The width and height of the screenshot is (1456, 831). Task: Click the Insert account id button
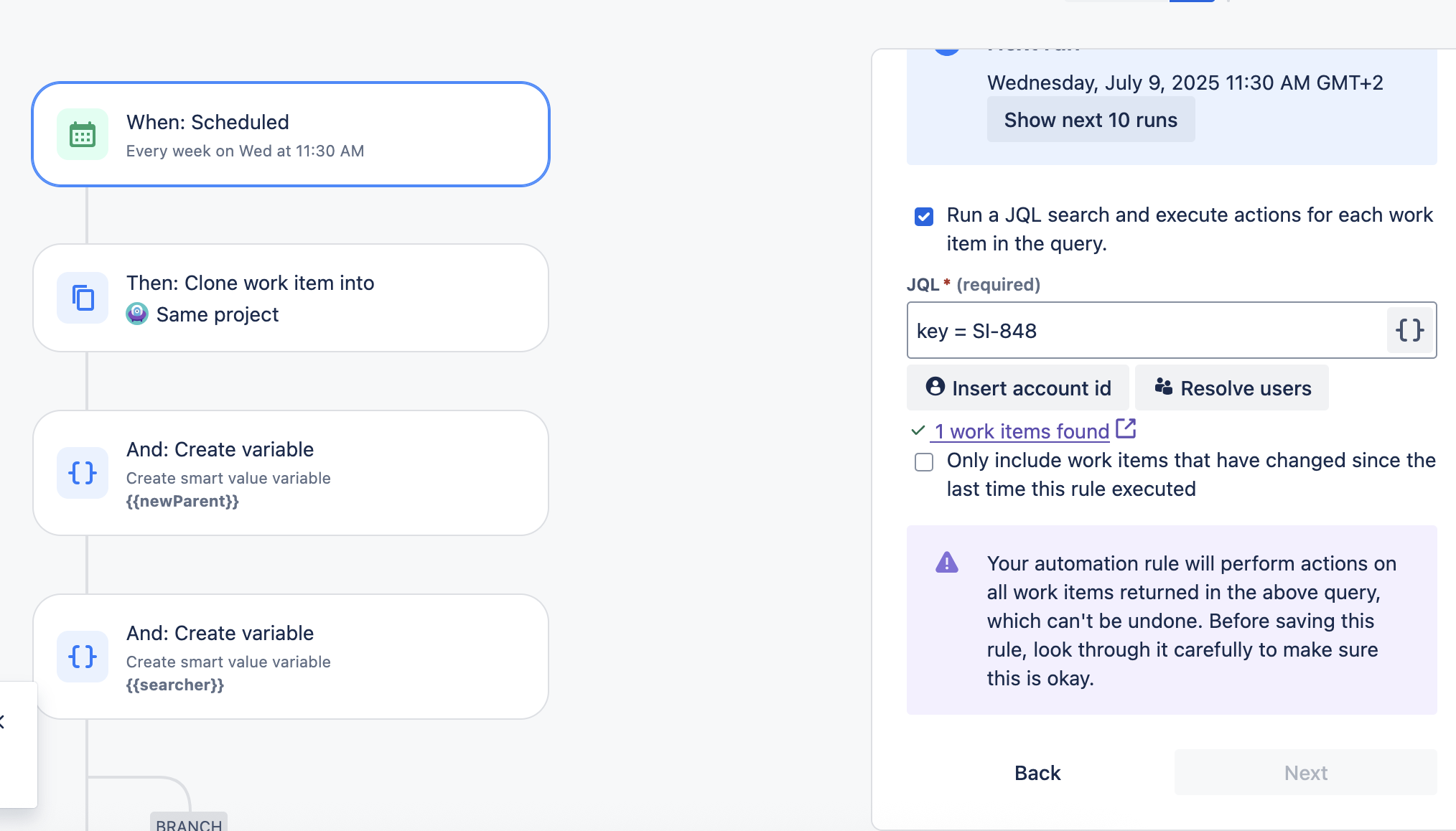(x=1018, y=388)
